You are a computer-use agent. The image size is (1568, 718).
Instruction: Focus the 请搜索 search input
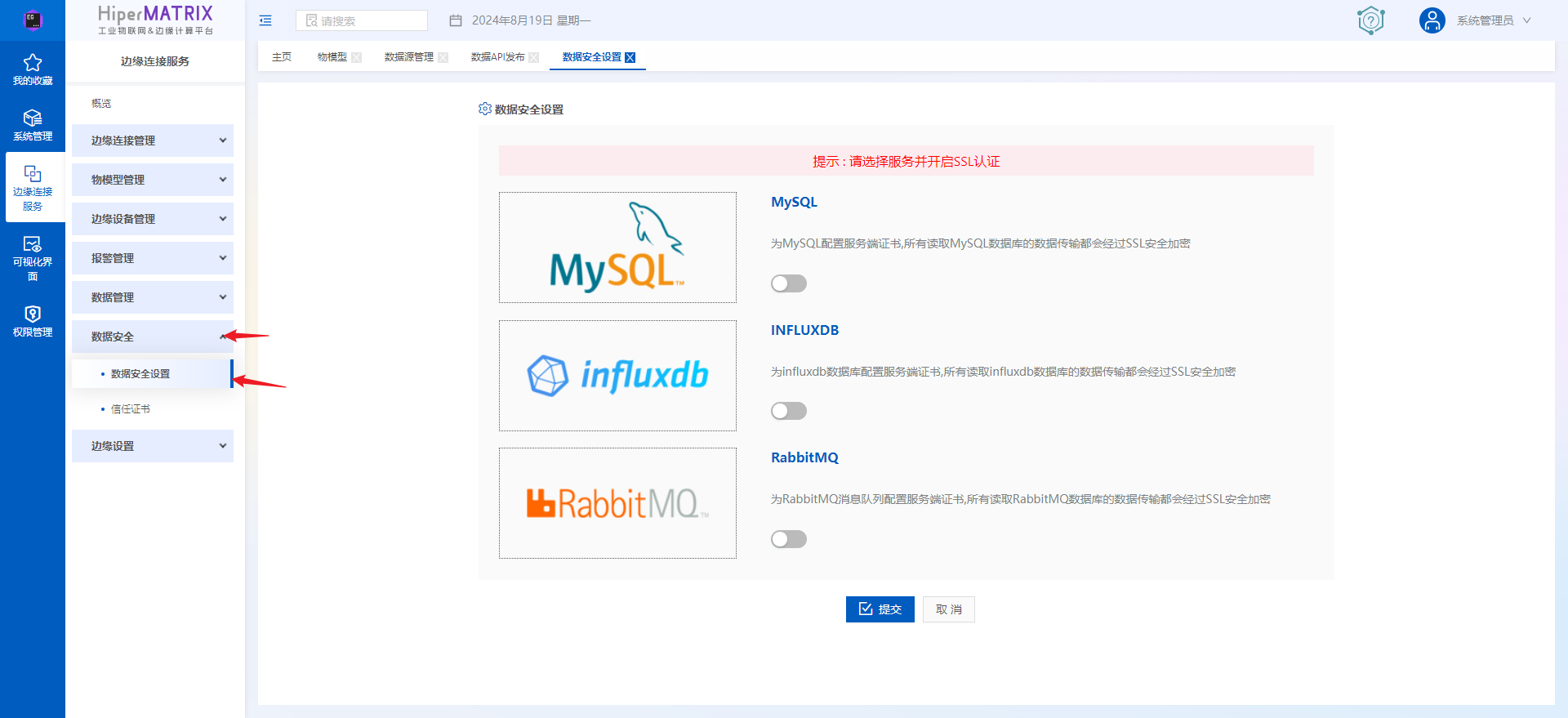click(x=362, y=20)
